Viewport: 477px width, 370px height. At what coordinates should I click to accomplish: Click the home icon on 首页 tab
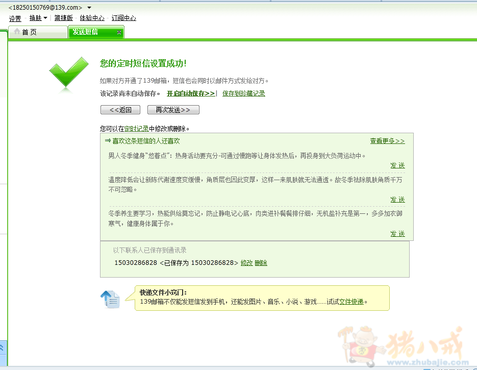pyautogui.click(x=17, y=32)
